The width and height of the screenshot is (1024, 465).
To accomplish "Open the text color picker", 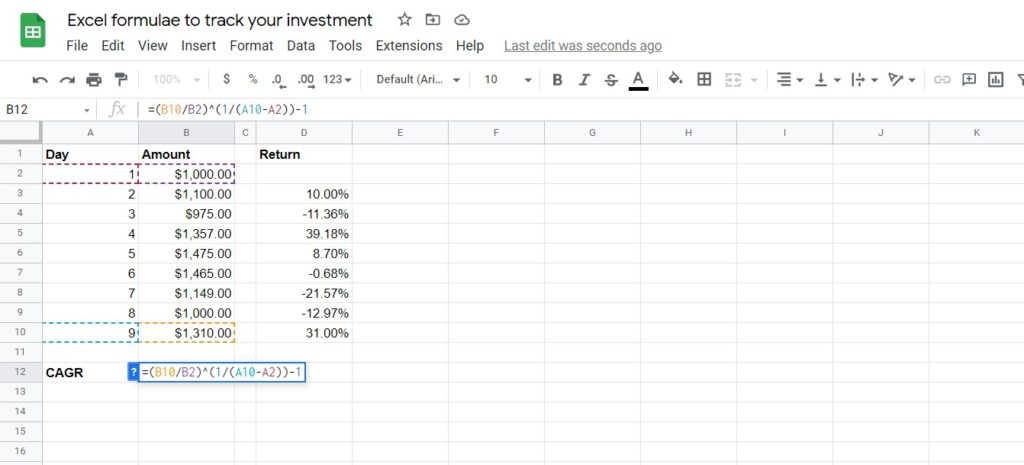I will coord(638,80).
